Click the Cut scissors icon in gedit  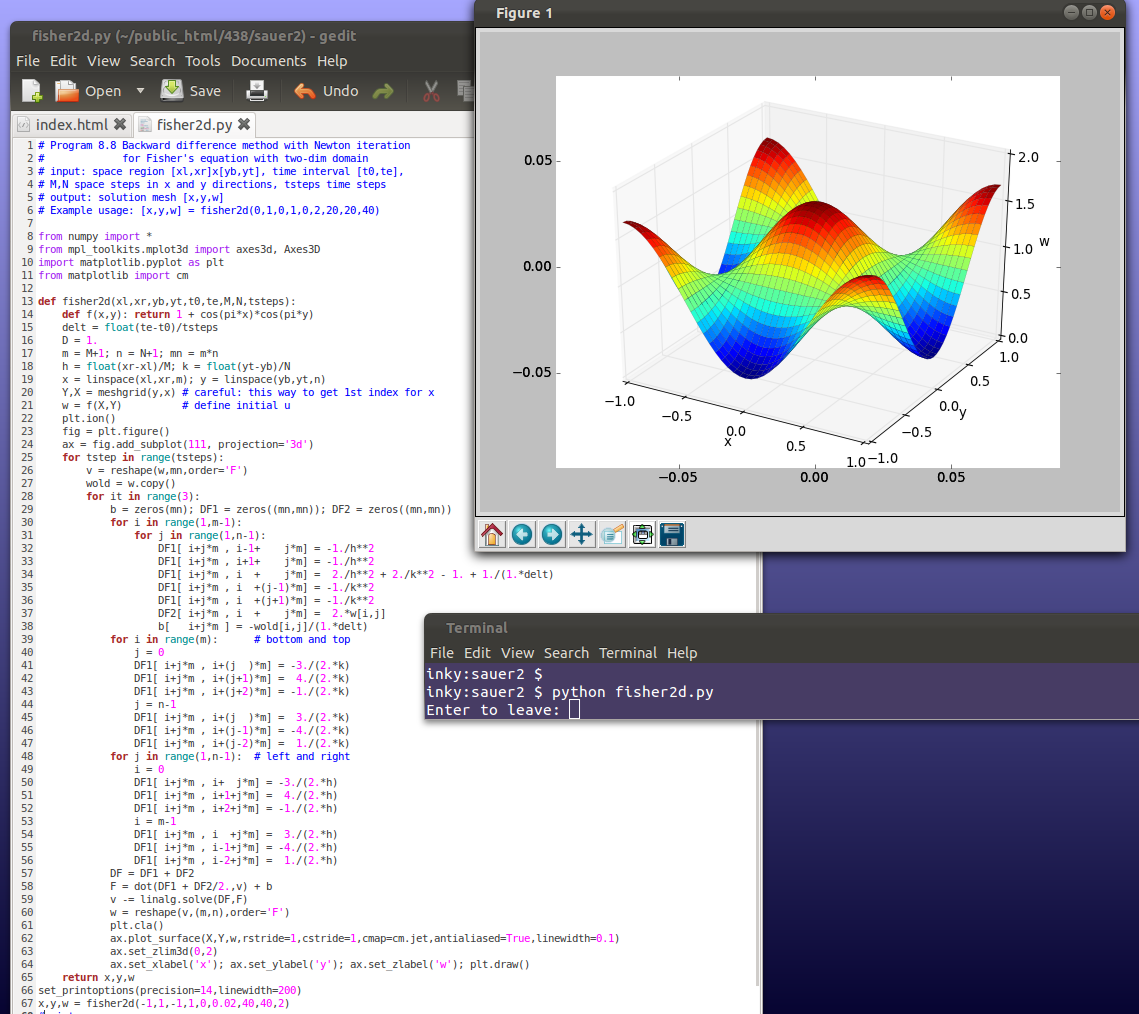tap(431, 91)
